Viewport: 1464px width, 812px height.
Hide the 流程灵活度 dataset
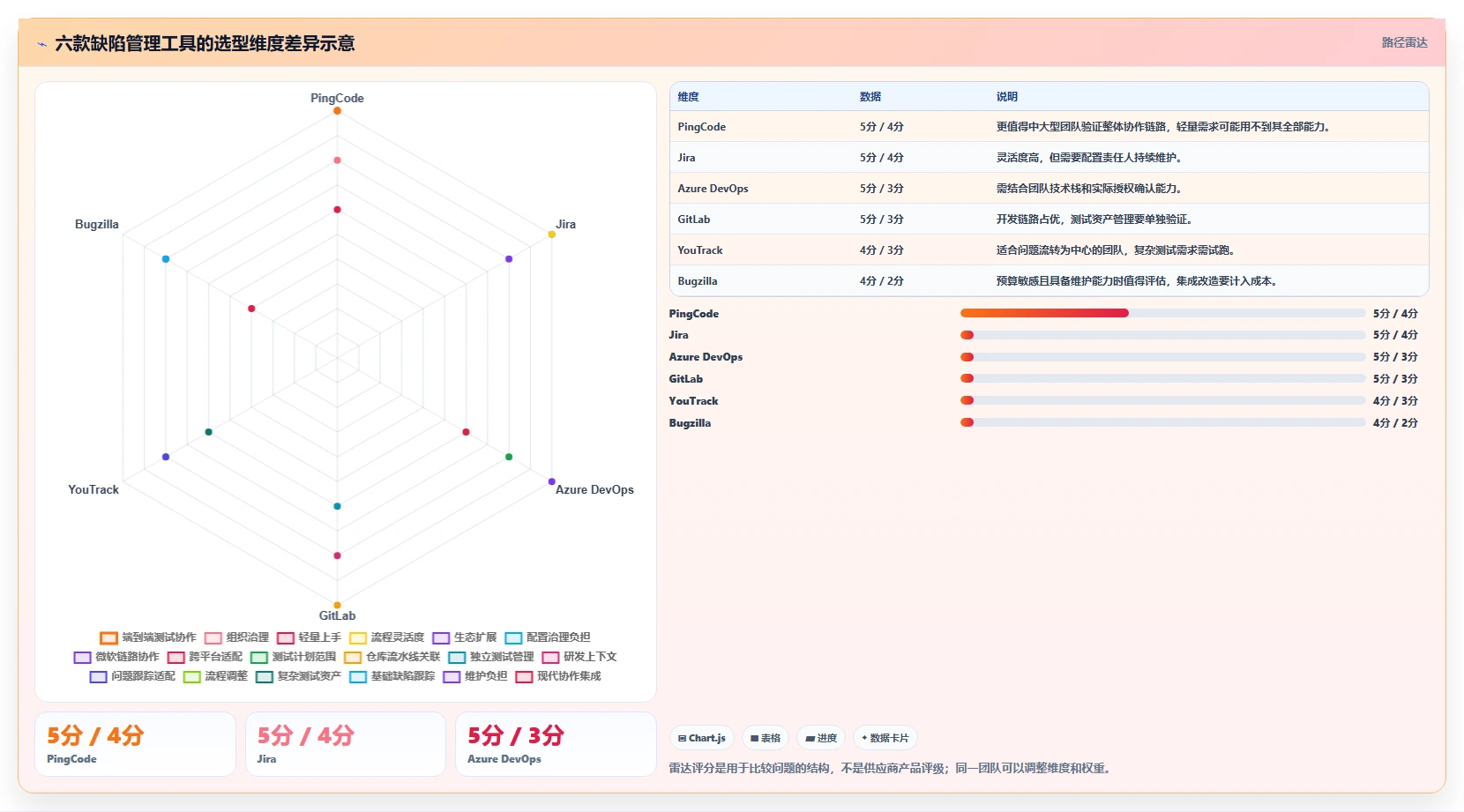[x=386, y=637]
